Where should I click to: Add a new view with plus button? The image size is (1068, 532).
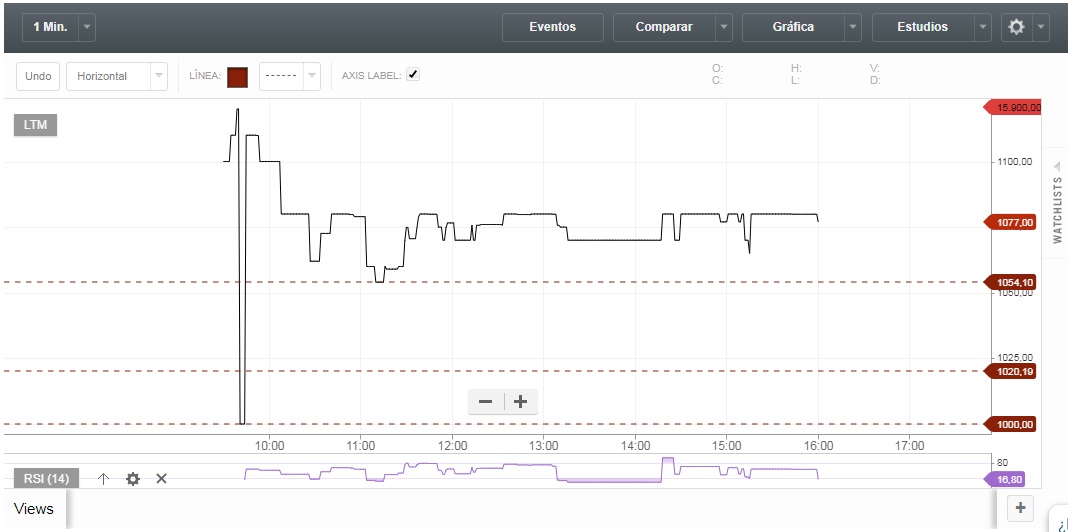[1020, 508]
